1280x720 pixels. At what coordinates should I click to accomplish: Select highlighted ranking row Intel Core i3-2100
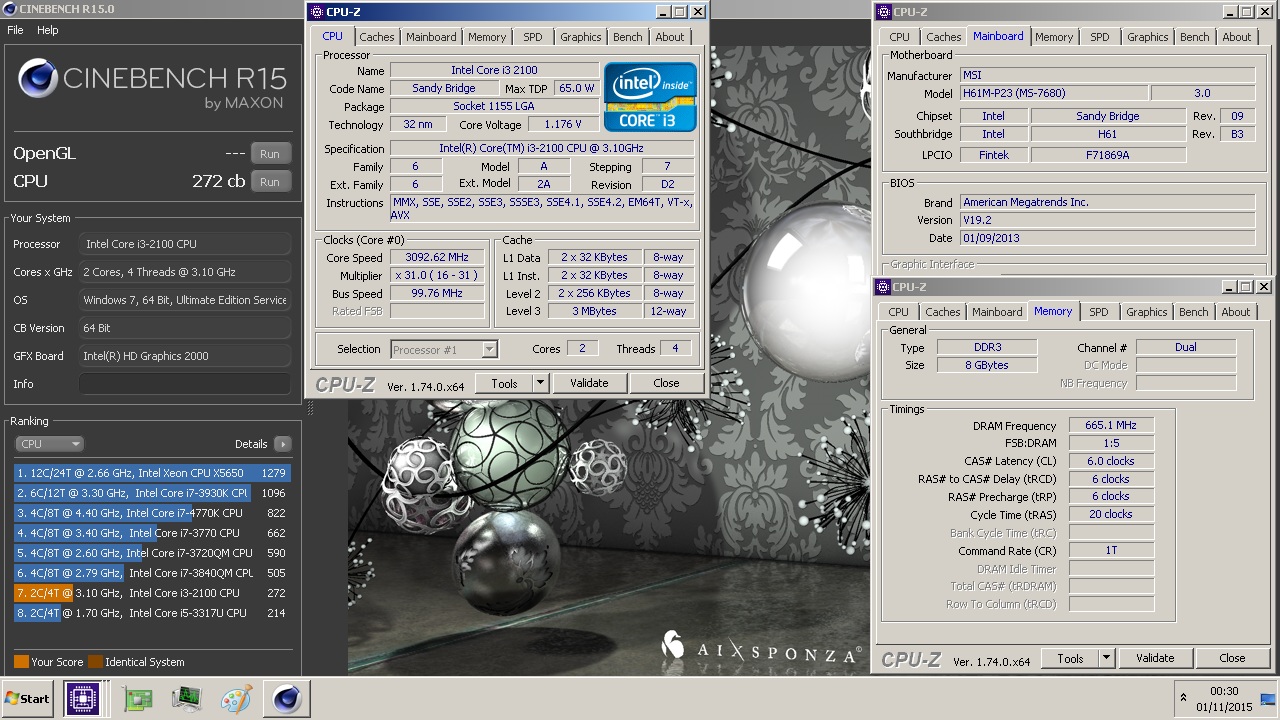[x=152, y=593]
